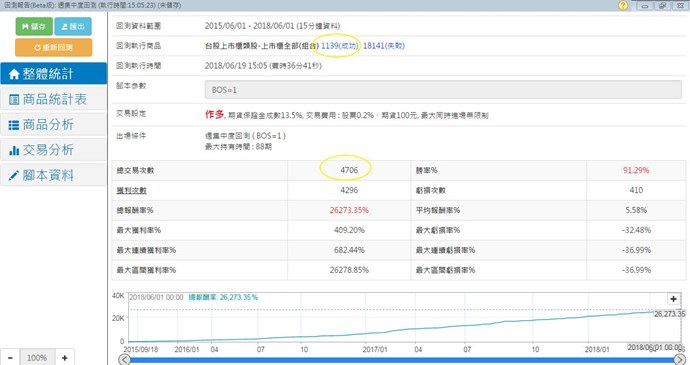Click the orange 重新回測 button
690x365 pixels.
[54, 47]
